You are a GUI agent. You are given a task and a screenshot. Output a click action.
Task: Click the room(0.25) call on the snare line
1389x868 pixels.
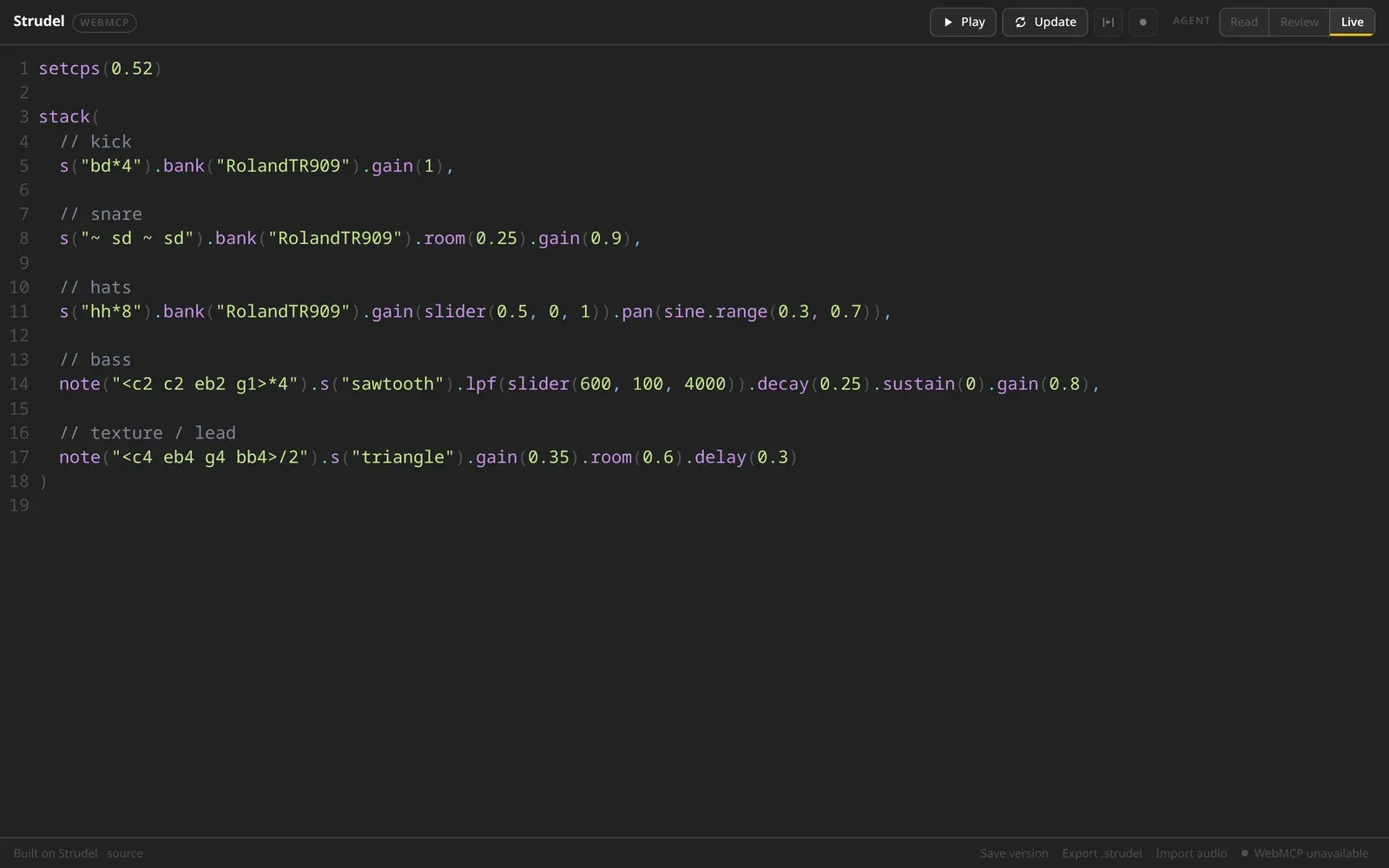[475, 239]
